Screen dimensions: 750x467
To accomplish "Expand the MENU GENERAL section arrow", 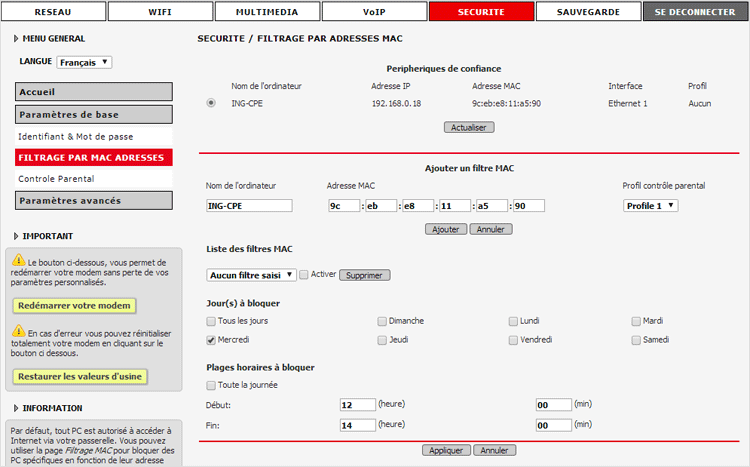I will coord(16,38).
